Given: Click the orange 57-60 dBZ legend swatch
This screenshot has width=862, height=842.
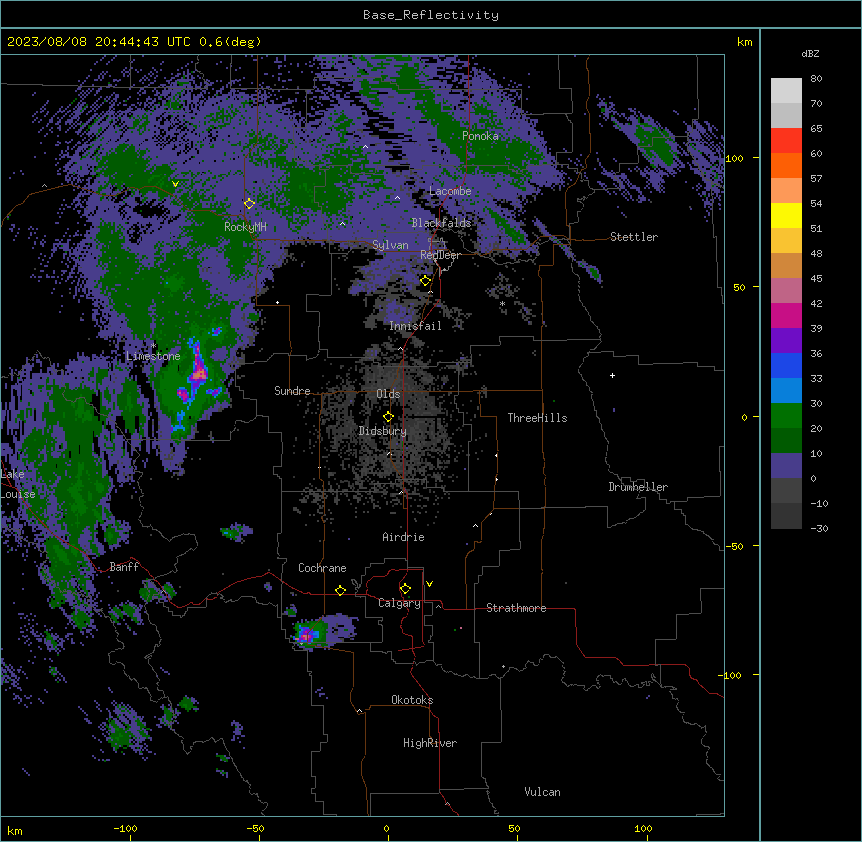Looking at the screenshot, I should pos(786,165).
